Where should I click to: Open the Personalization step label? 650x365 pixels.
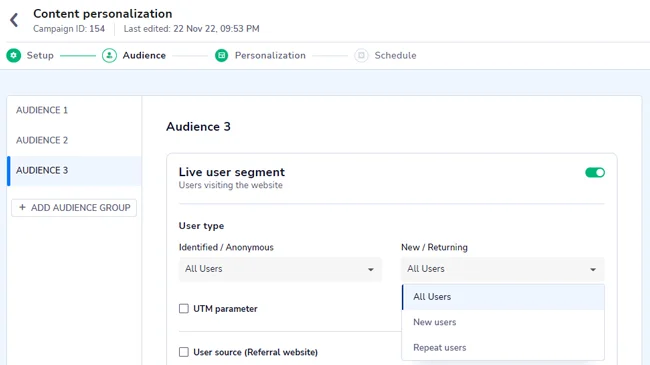pyautogui.click(x=270, y=56)
